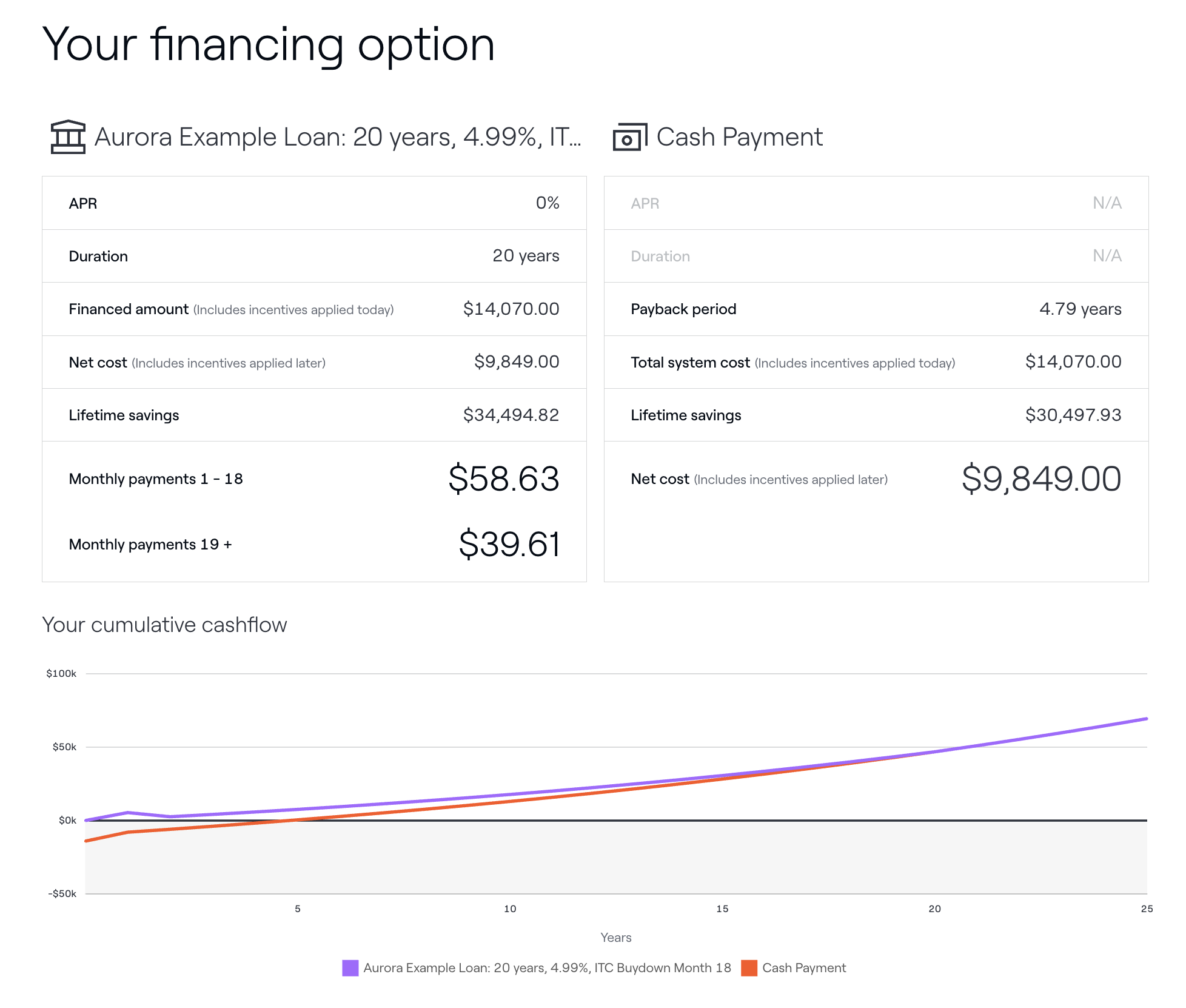Click the purple loan legend swatch

pyautogui.click(x=350, y=968)
